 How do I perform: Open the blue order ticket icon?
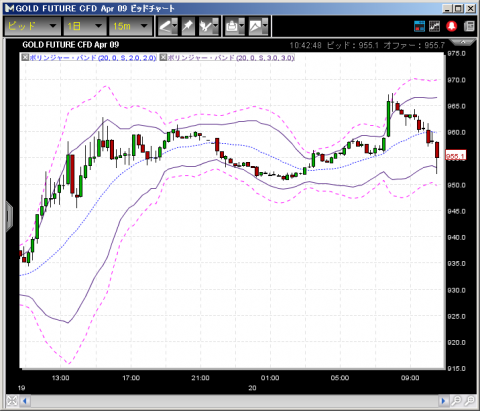(419, 26)
